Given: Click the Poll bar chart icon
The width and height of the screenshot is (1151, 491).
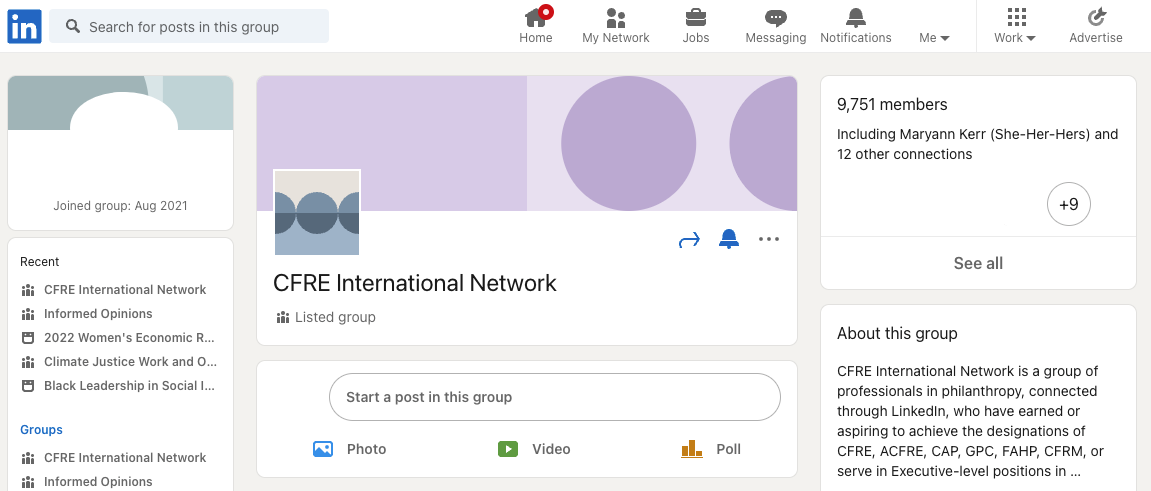Looking at the screenshot, I should tap(691, 448).
